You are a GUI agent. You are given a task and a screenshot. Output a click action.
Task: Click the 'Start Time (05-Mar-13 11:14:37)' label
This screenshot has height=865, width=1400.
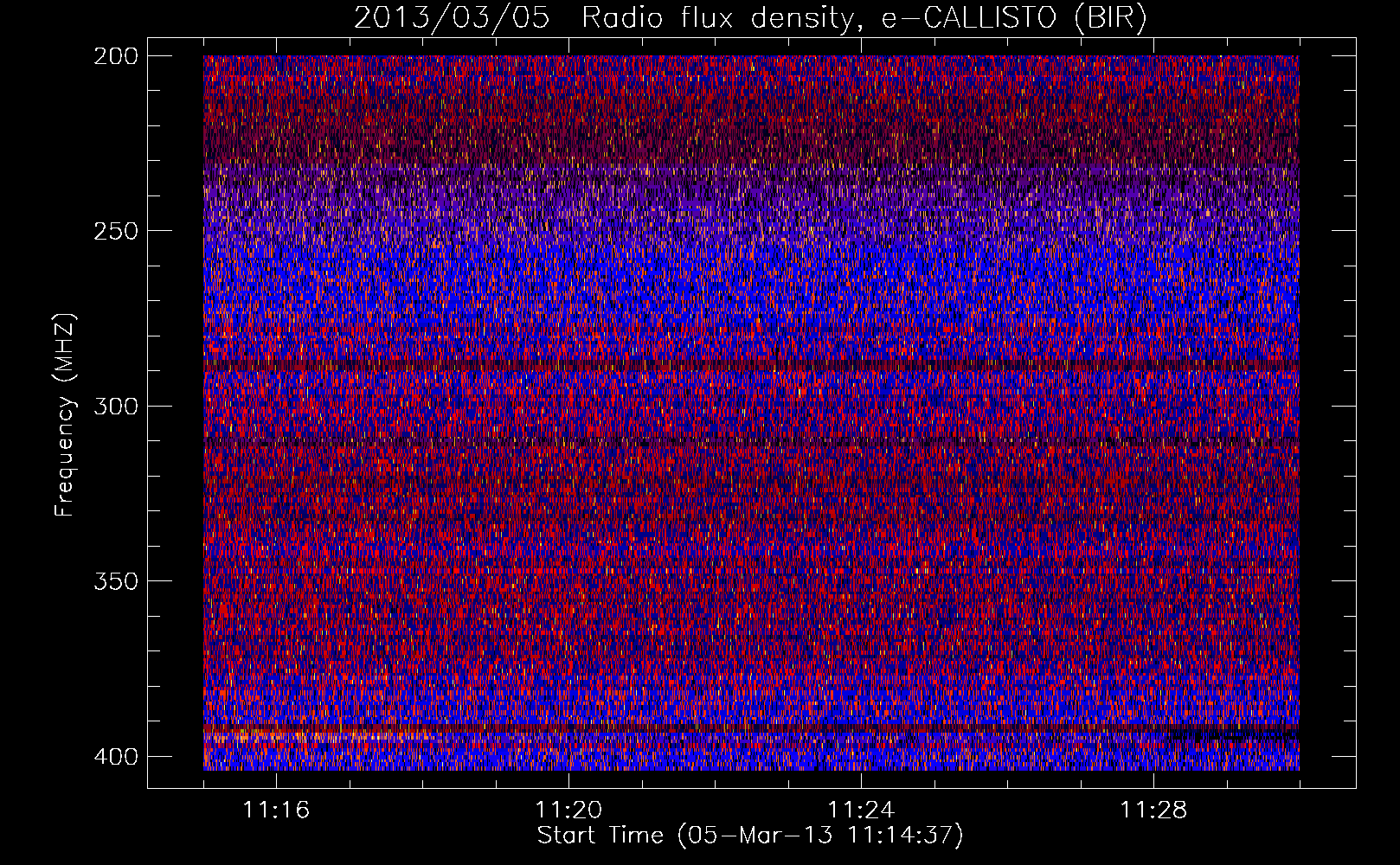(x=750, y=836)
